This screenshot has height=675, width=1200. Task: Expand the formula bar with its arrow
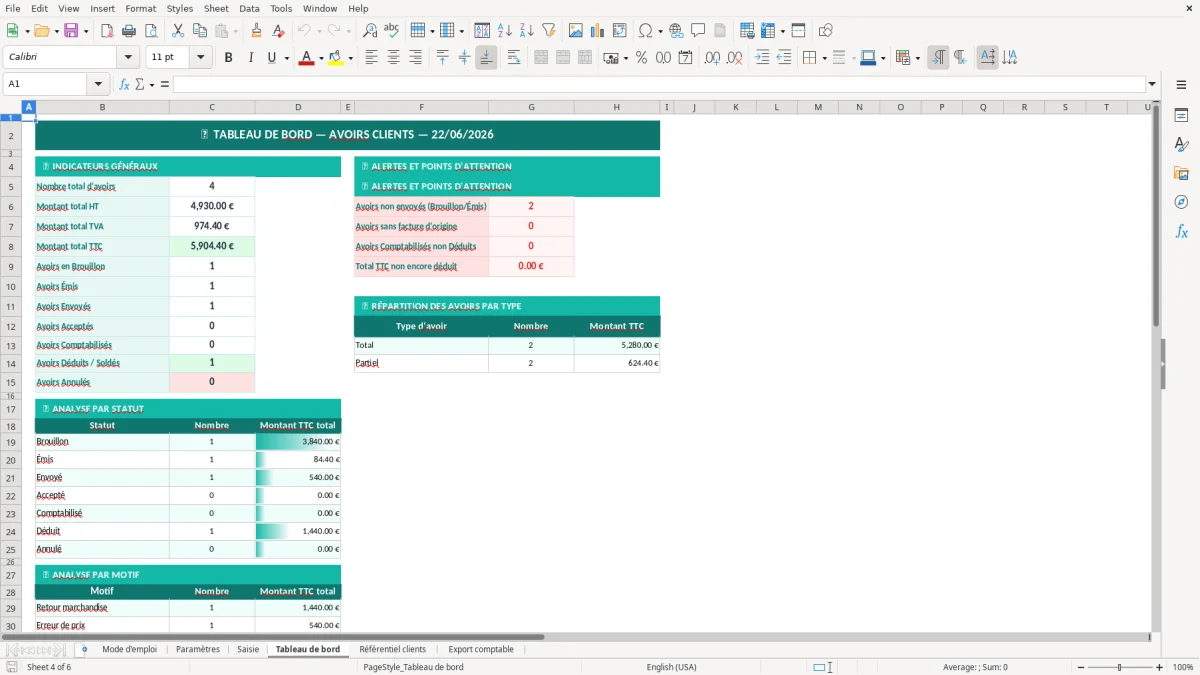point(1152,84)
